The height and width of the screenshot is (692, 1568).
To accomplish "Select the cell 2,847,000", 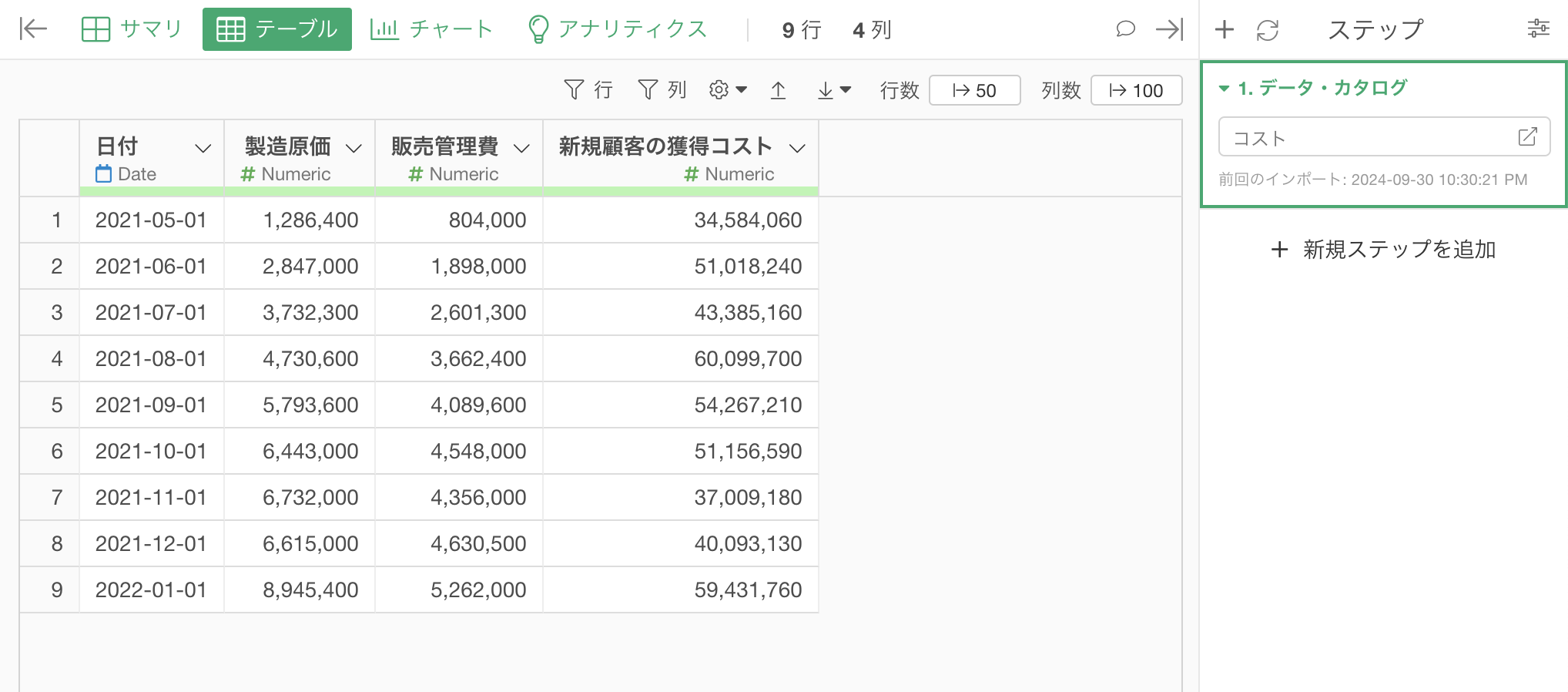I will coord(300,267).
